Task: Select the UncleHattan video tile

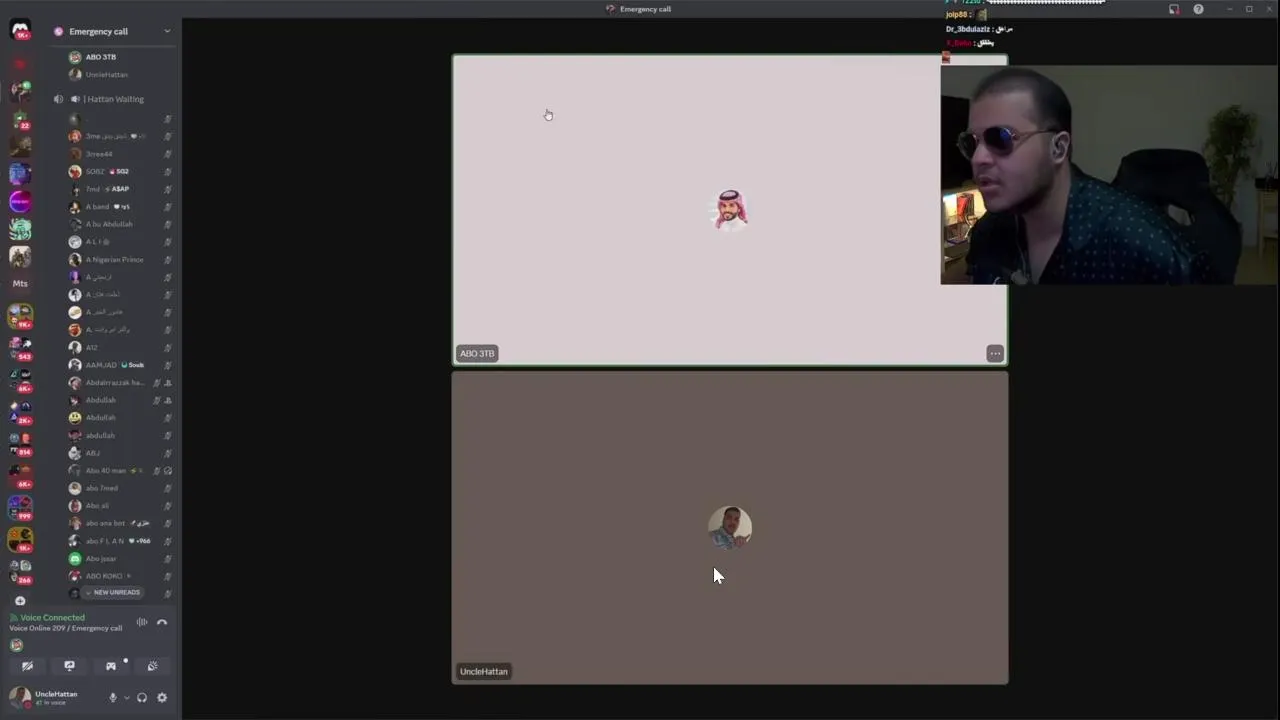Action: click(730, 528)
